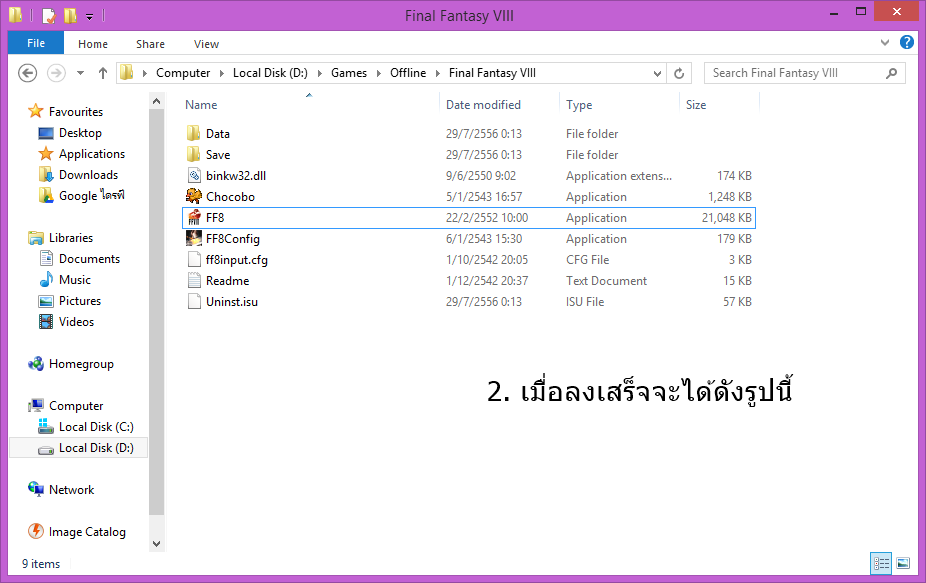
Task: Open Documents library
Action: (80, 259)
